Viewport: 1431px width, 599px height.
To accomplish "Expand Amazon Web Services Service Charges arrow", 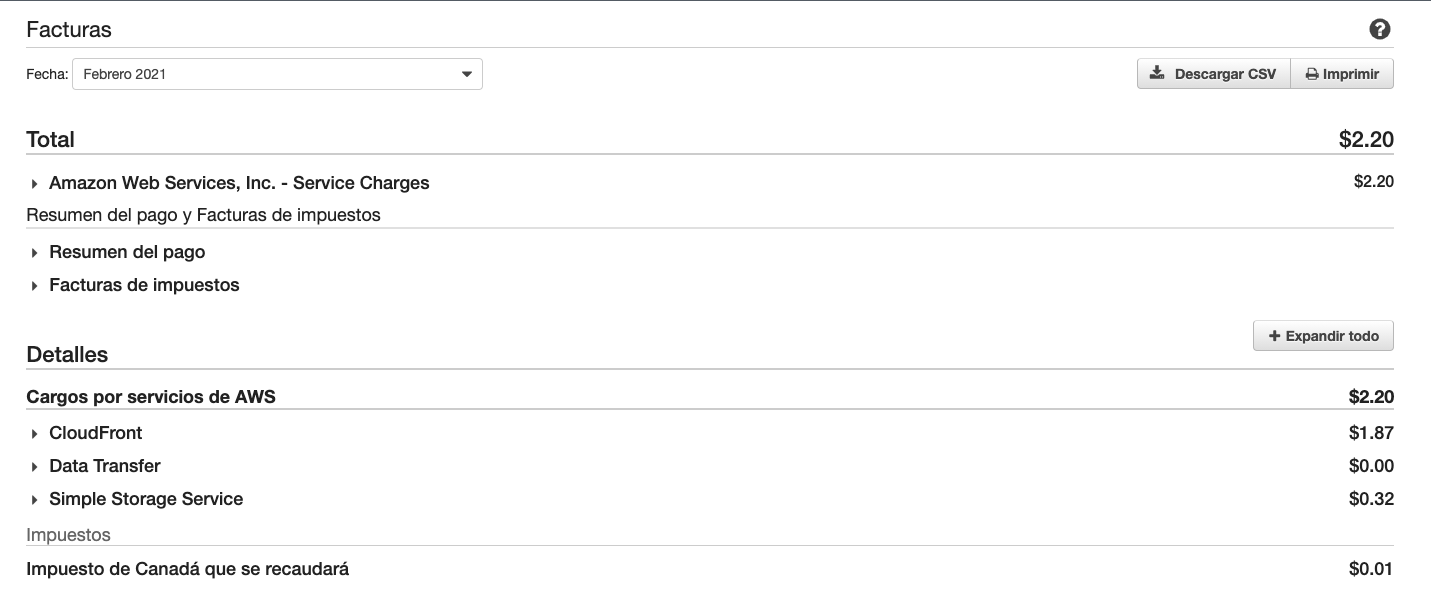I will [34, 184].
